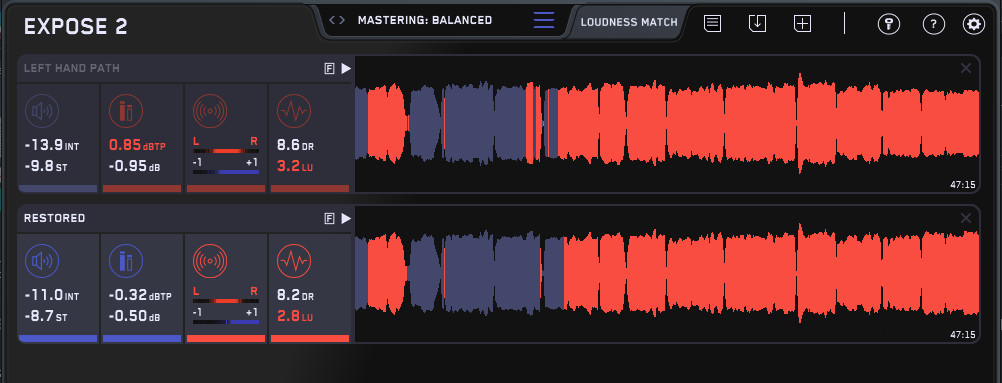The image size is (1002, 383).
Task: Click loudness speaker icon in Restored track
Action: [x=42, y=262]
